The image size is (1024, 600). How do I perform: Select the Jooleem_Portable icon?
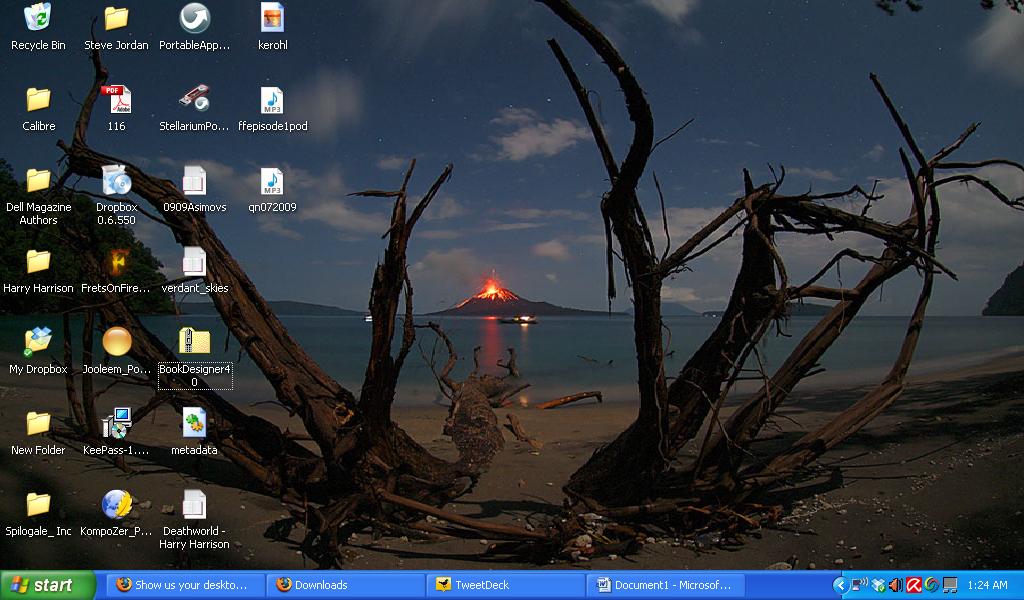pos(117,342)
